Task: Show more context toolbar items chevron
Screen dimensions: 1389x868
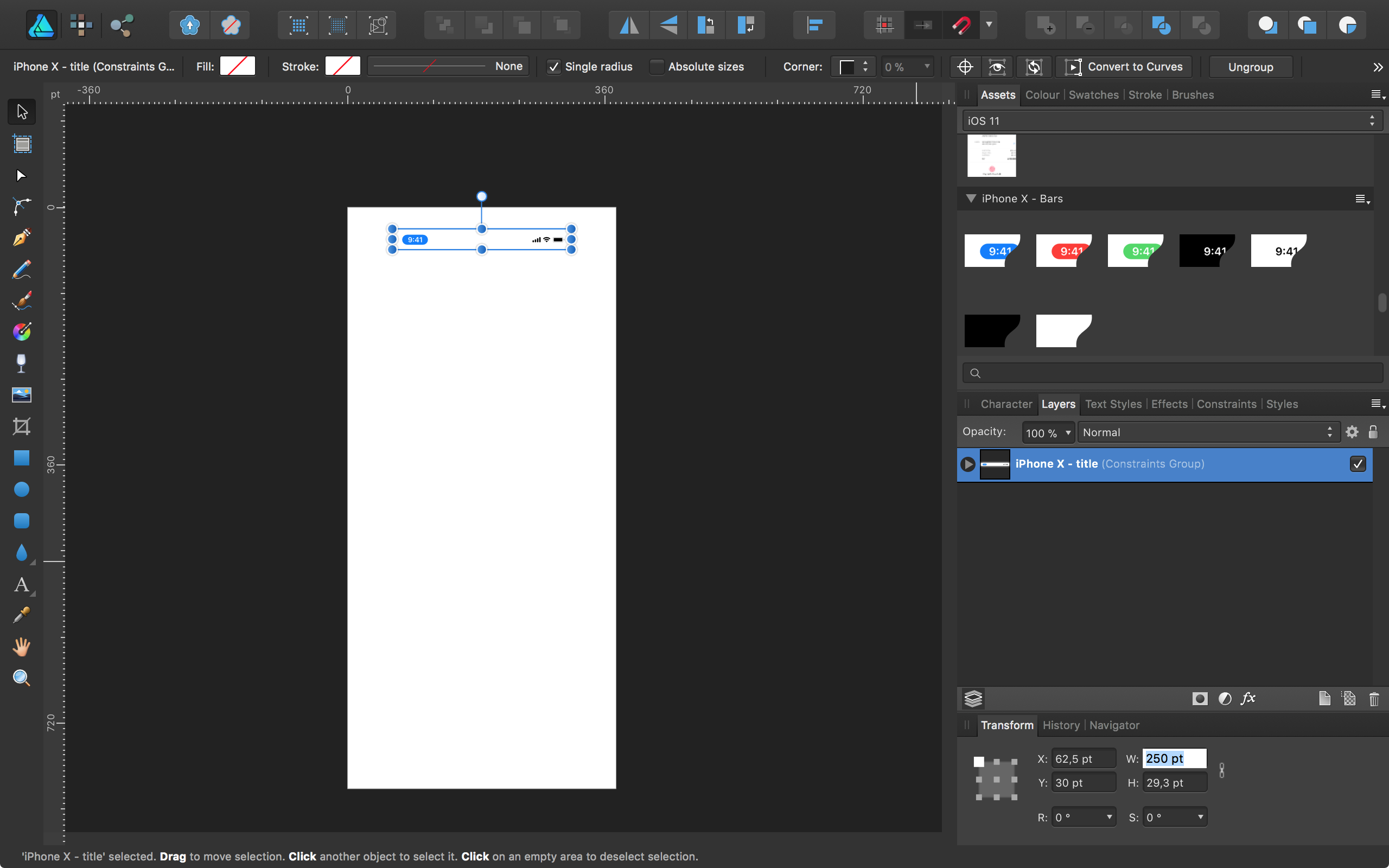Action: [1378, 67]
